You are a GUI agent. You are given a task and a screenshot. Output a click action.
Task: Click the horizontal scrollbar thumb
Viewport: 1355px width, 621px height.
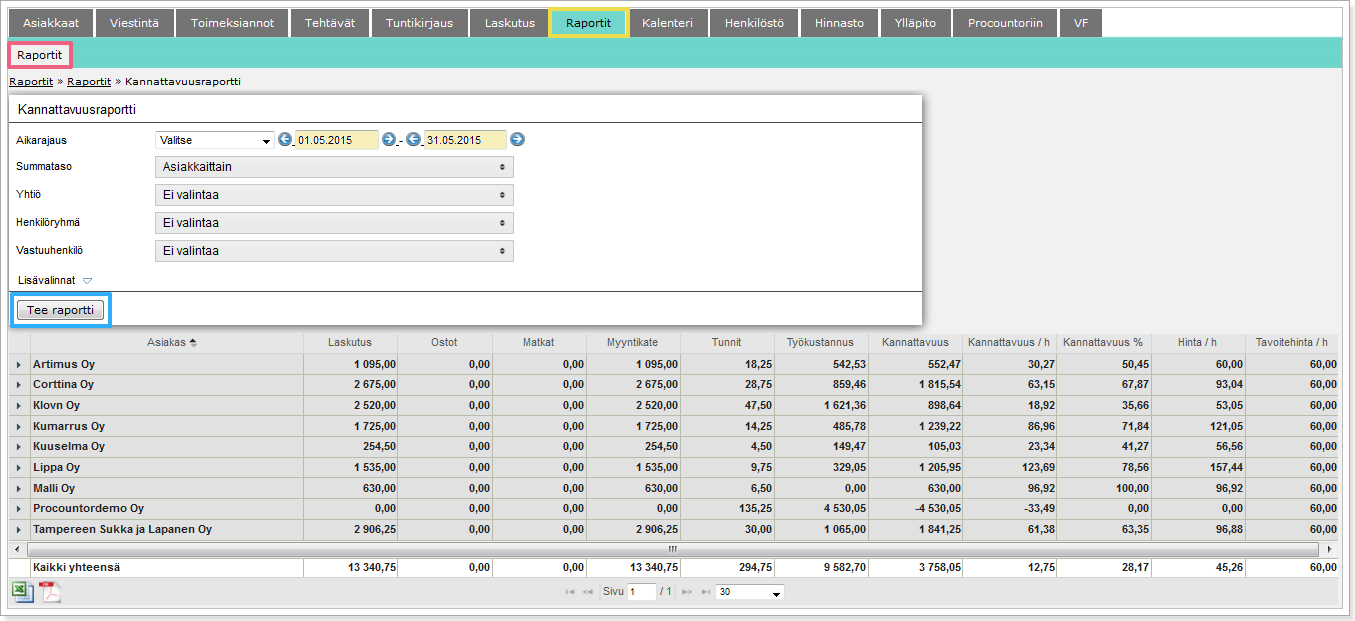pos(672,549)
